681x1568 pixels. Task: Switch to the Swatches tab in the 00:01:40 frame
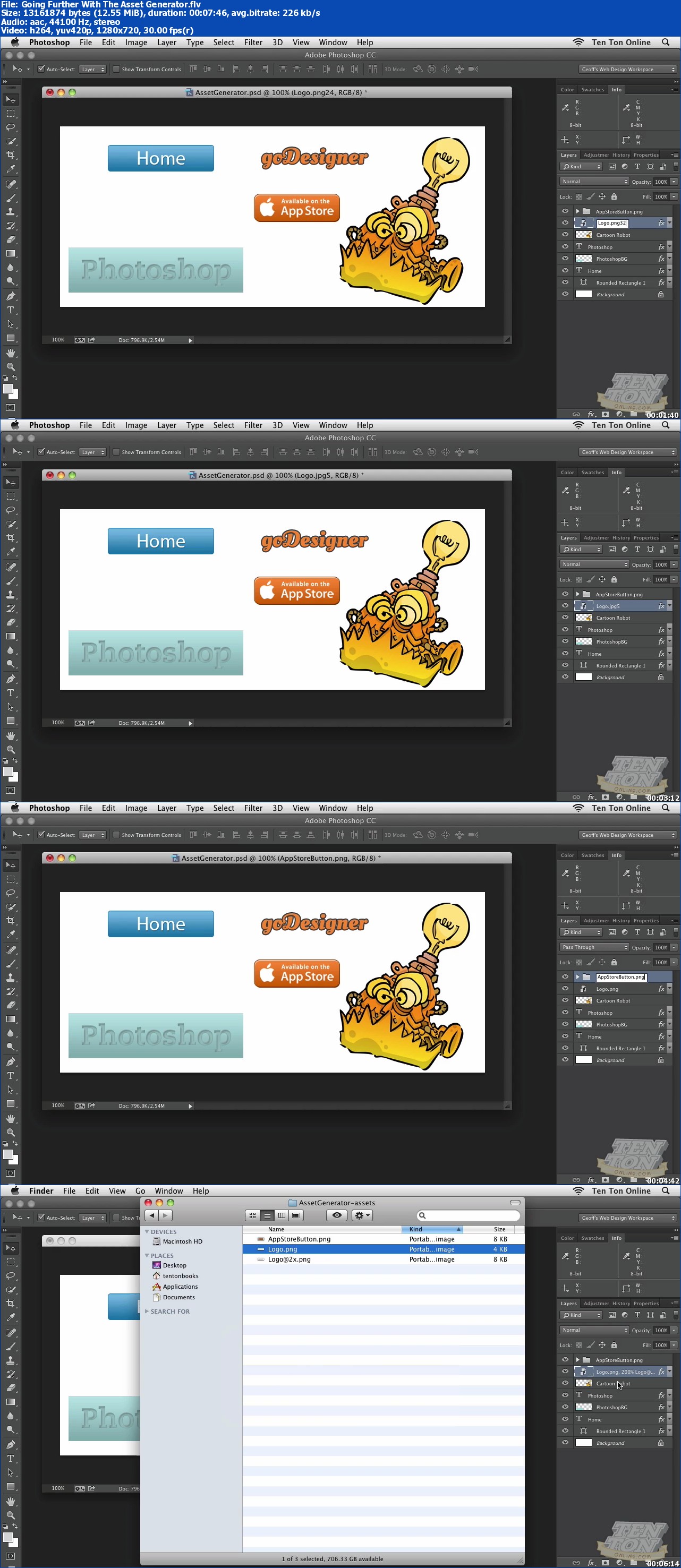point(592,90)
